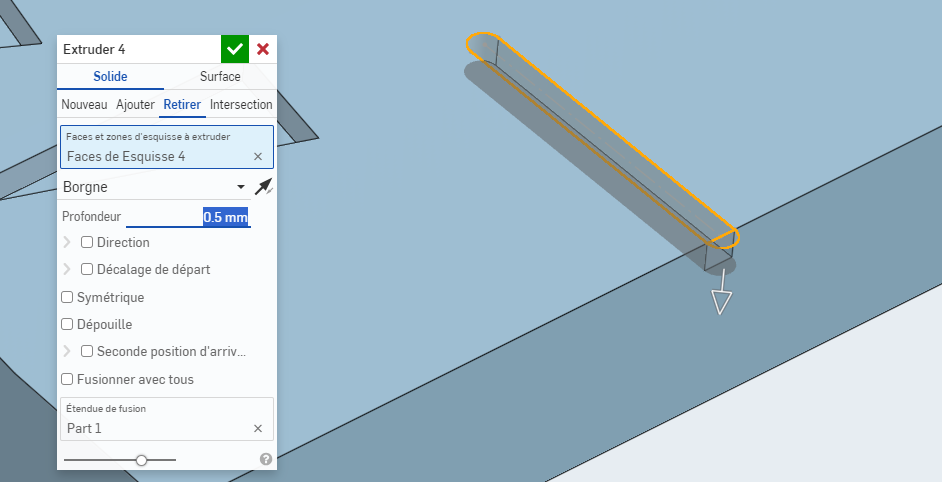Toggle the Dépouille checkbox
The width and height of the screenshot is (942, 482).
[67, 324]
